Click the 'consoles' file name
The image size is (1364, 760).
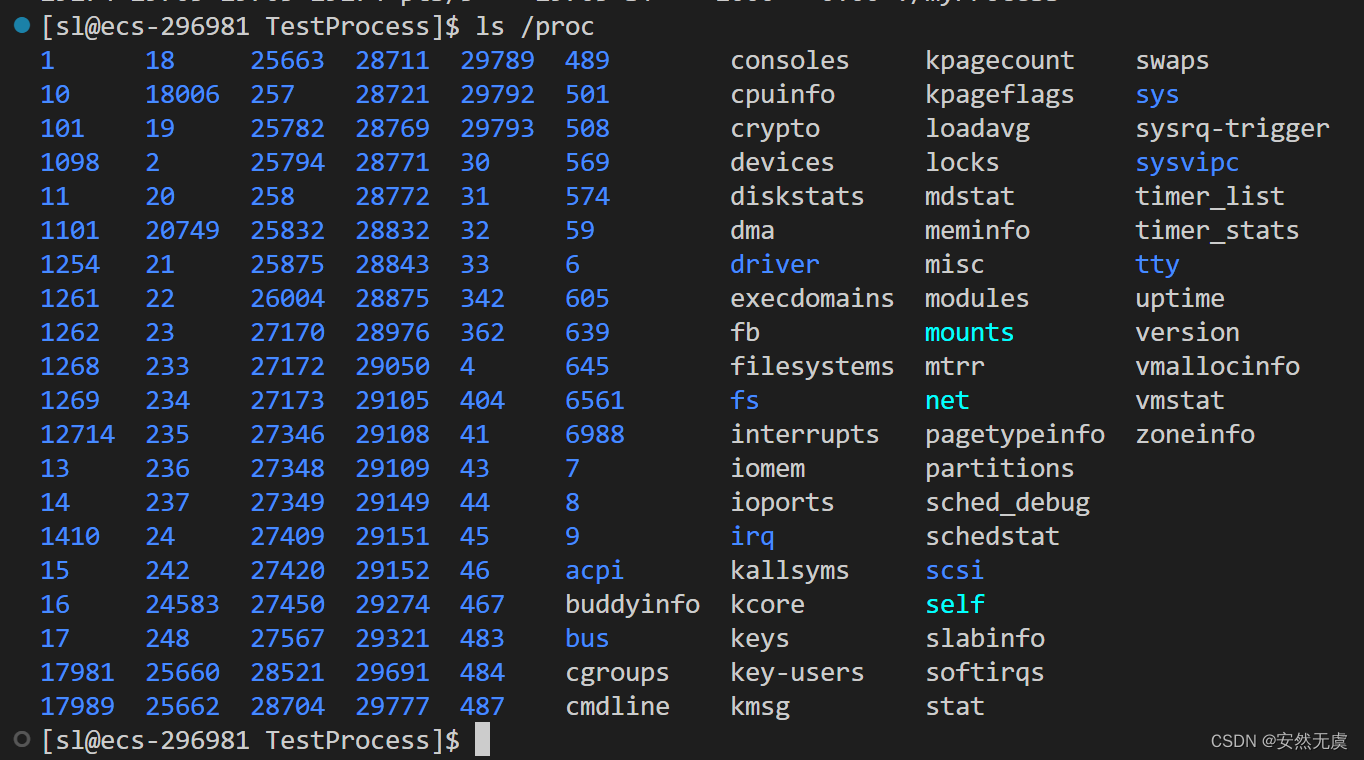tap(790, 60)
